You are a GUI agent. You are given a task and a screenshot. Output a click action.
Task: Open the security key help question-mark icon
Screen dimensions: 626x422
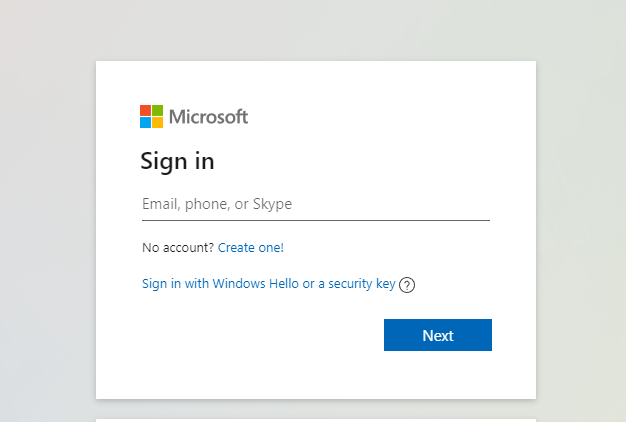pos(407,285)
